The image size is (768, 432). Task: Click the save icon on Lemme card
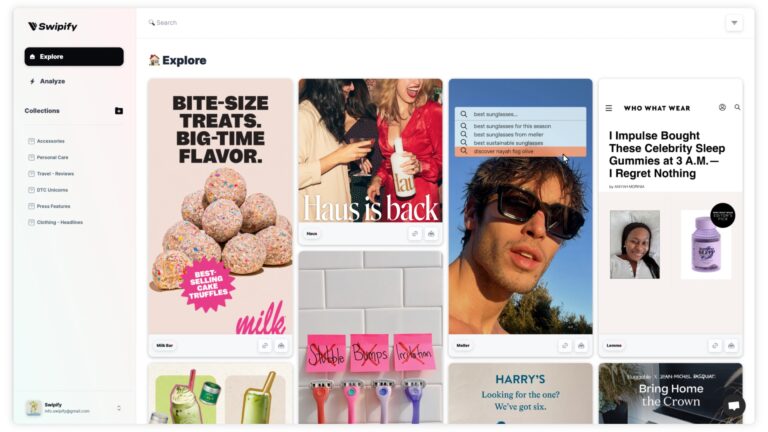click(731, 346)
